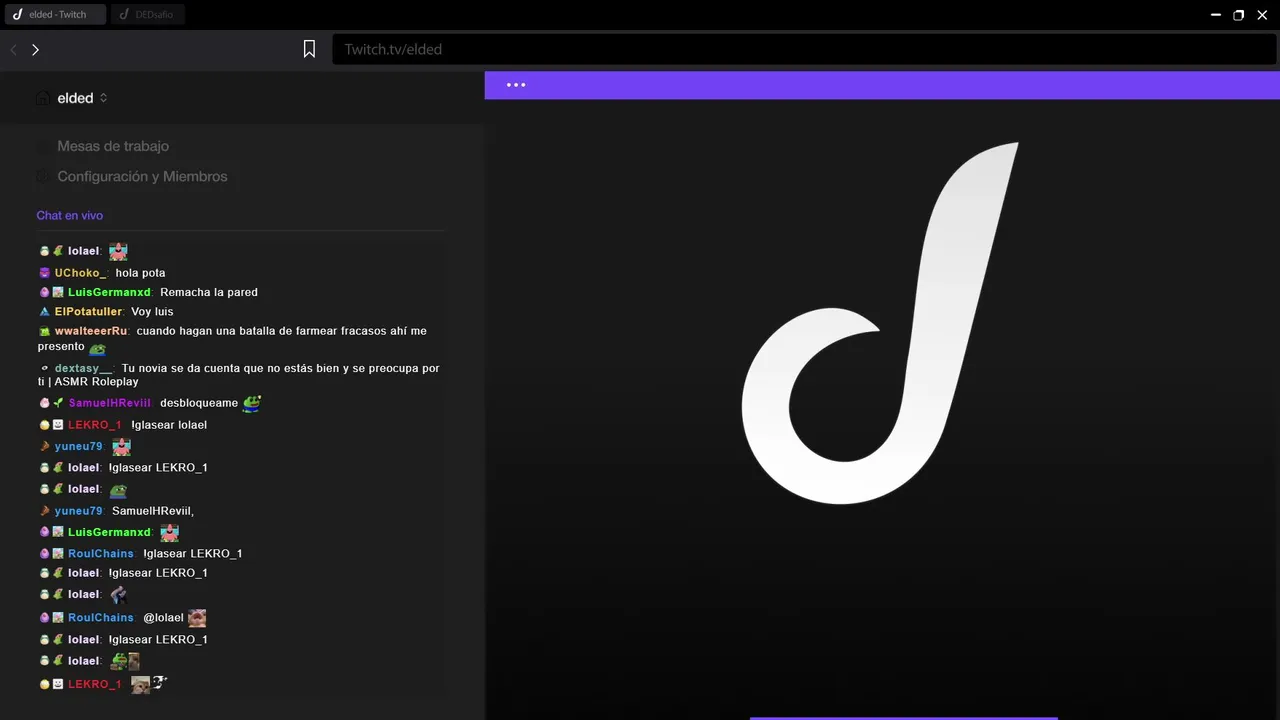Open UChoko_ user profile in chat

(x=81, y=273)
